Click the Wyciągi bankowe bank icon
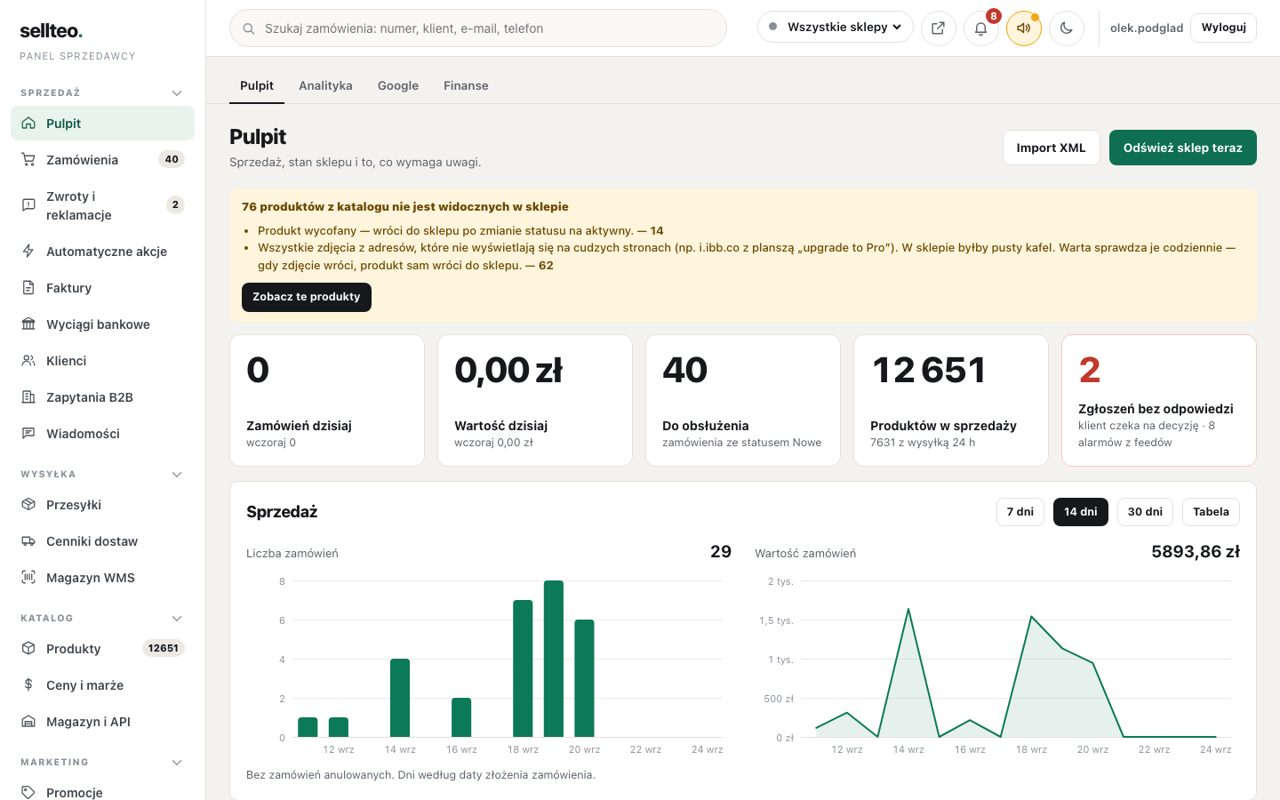1280x800 pixels. (x=28, y=324)
